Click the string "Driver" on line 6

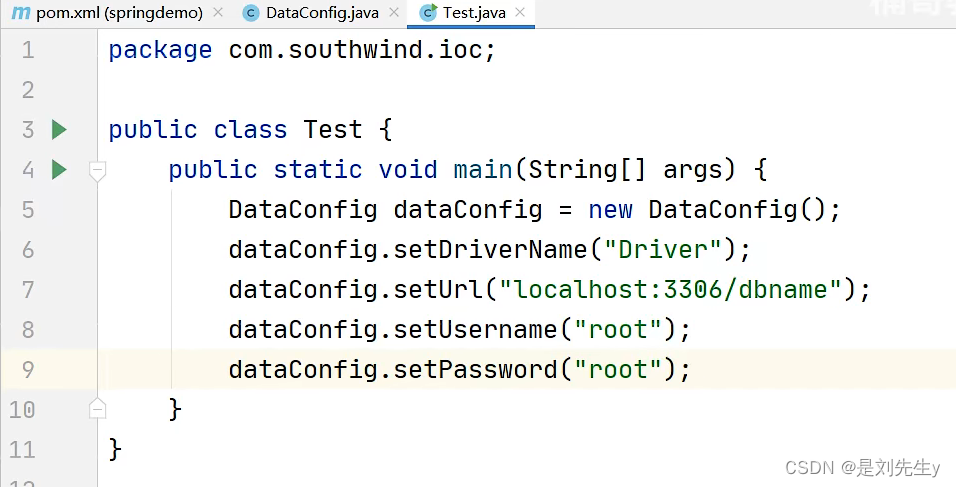663,250
